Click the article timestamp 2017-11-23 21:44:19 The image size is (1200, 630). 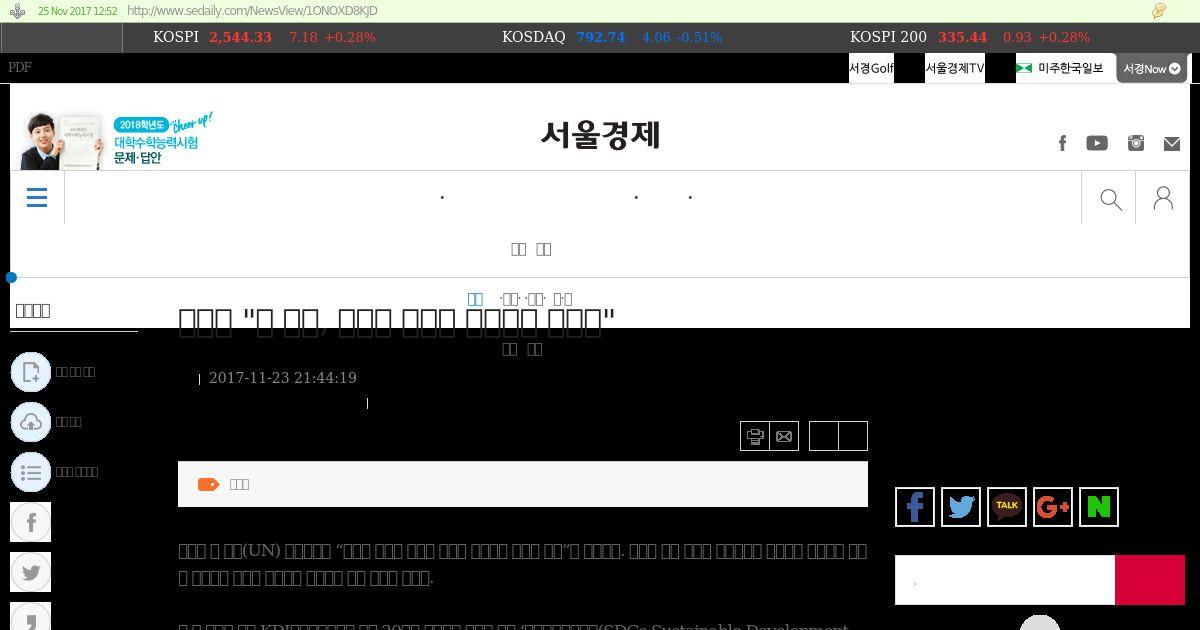point(283,378)
